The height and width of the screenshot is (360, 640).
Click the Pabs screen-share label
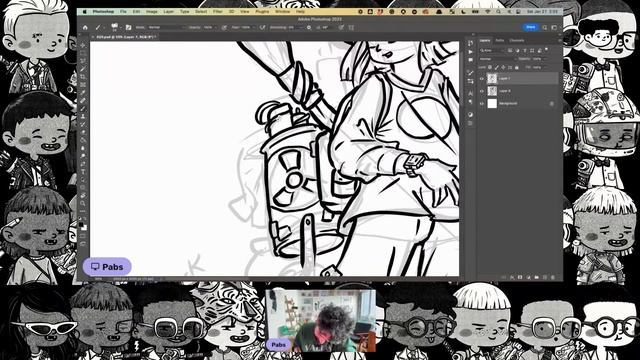[x=107, y=267]
